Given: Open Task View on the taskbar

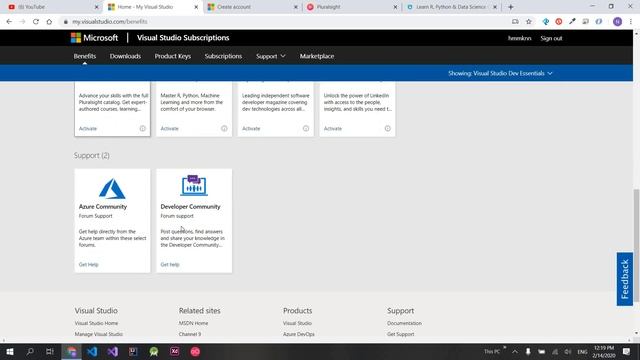Looking at the screenshot, I should coord(50,351).
